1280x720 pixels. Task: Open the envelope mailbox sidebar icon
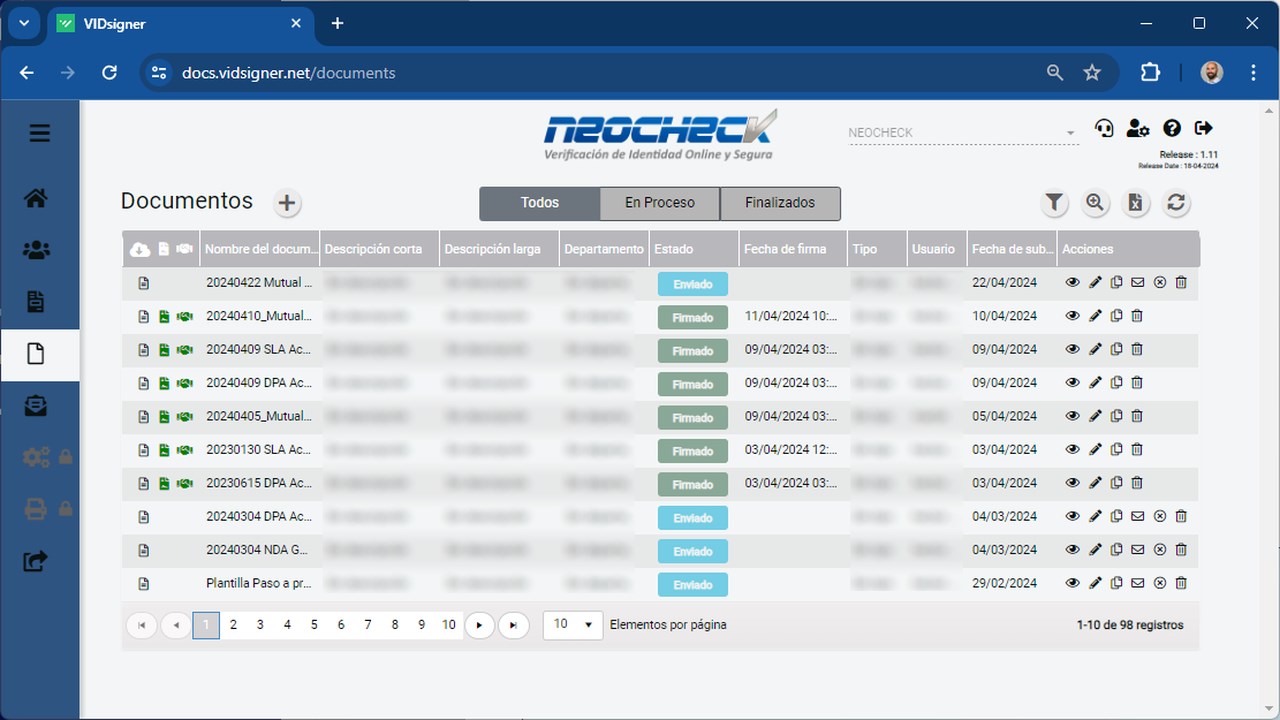(36, 405)
